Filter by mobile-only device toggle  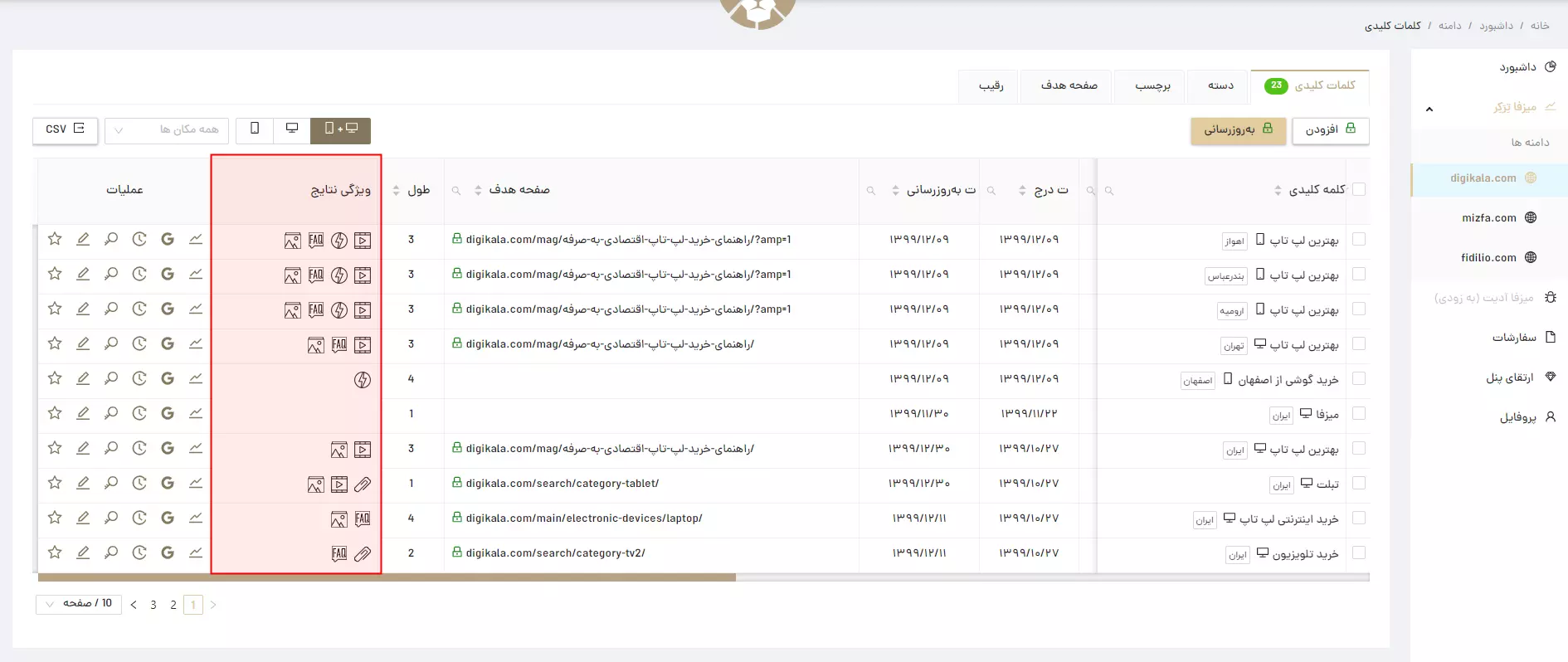255,129
